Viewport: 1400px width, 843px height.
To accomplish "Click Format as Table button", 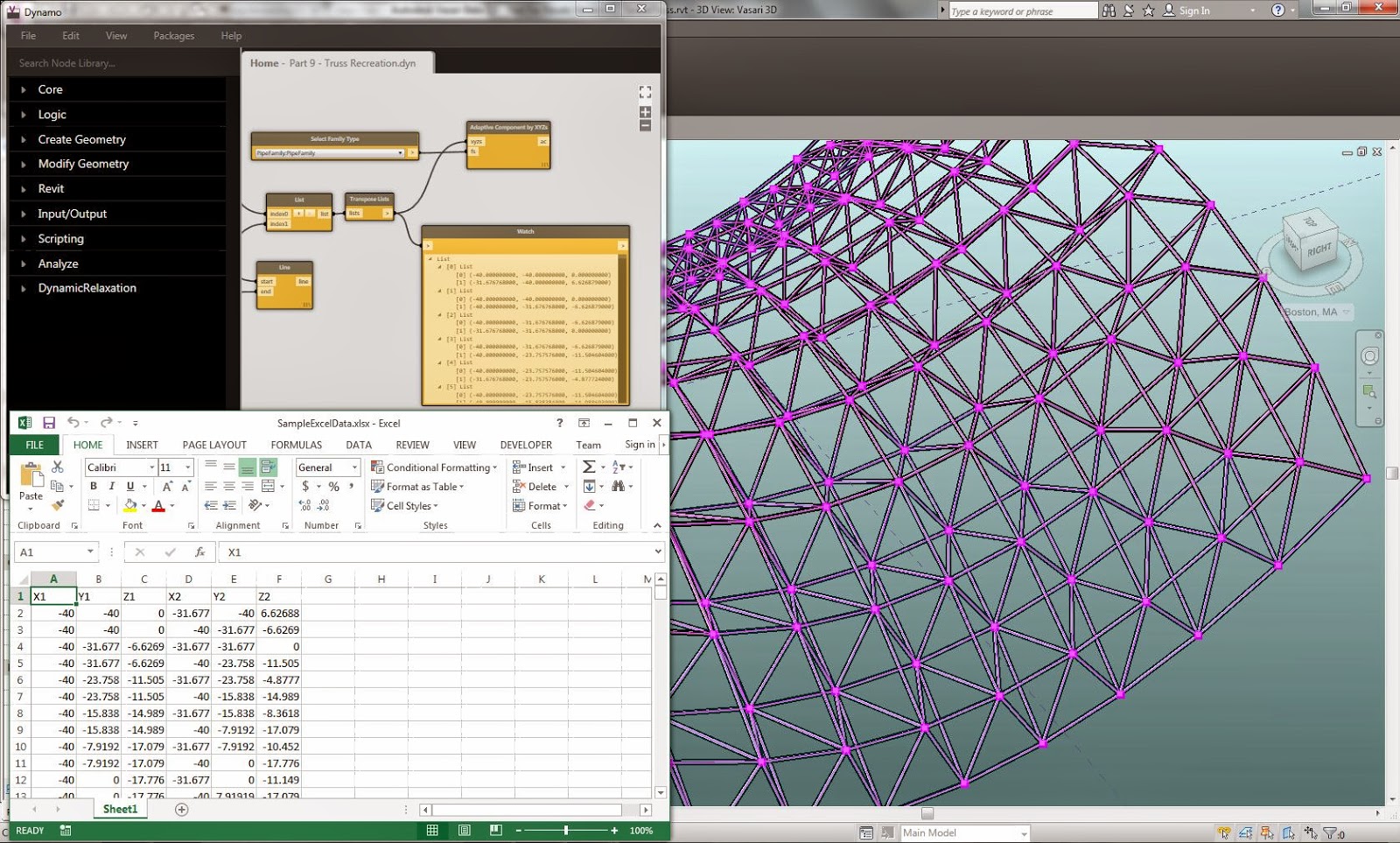I will tap(417, 486).
